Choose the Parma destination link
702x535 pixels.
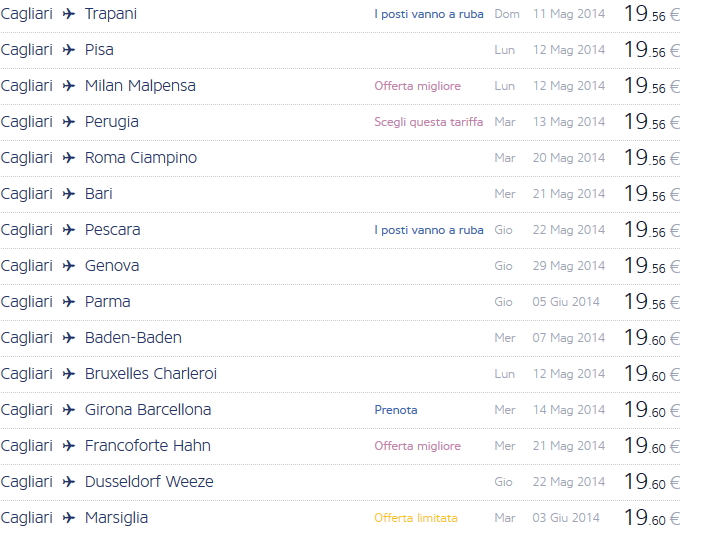click(107, 302)
